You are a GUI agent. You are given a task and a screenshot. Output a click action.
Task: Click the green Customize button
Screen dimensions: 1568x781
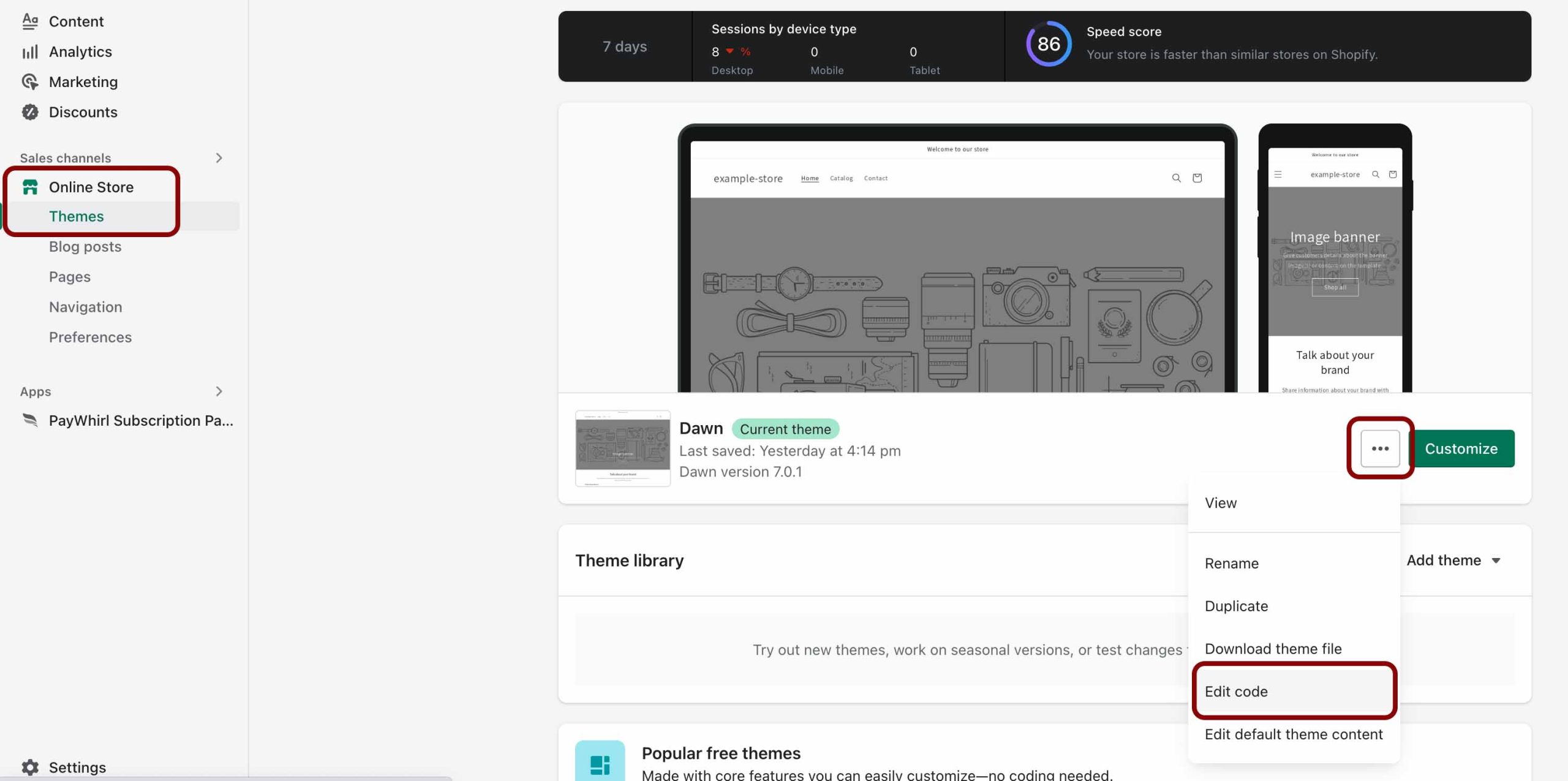[1461, 448]
